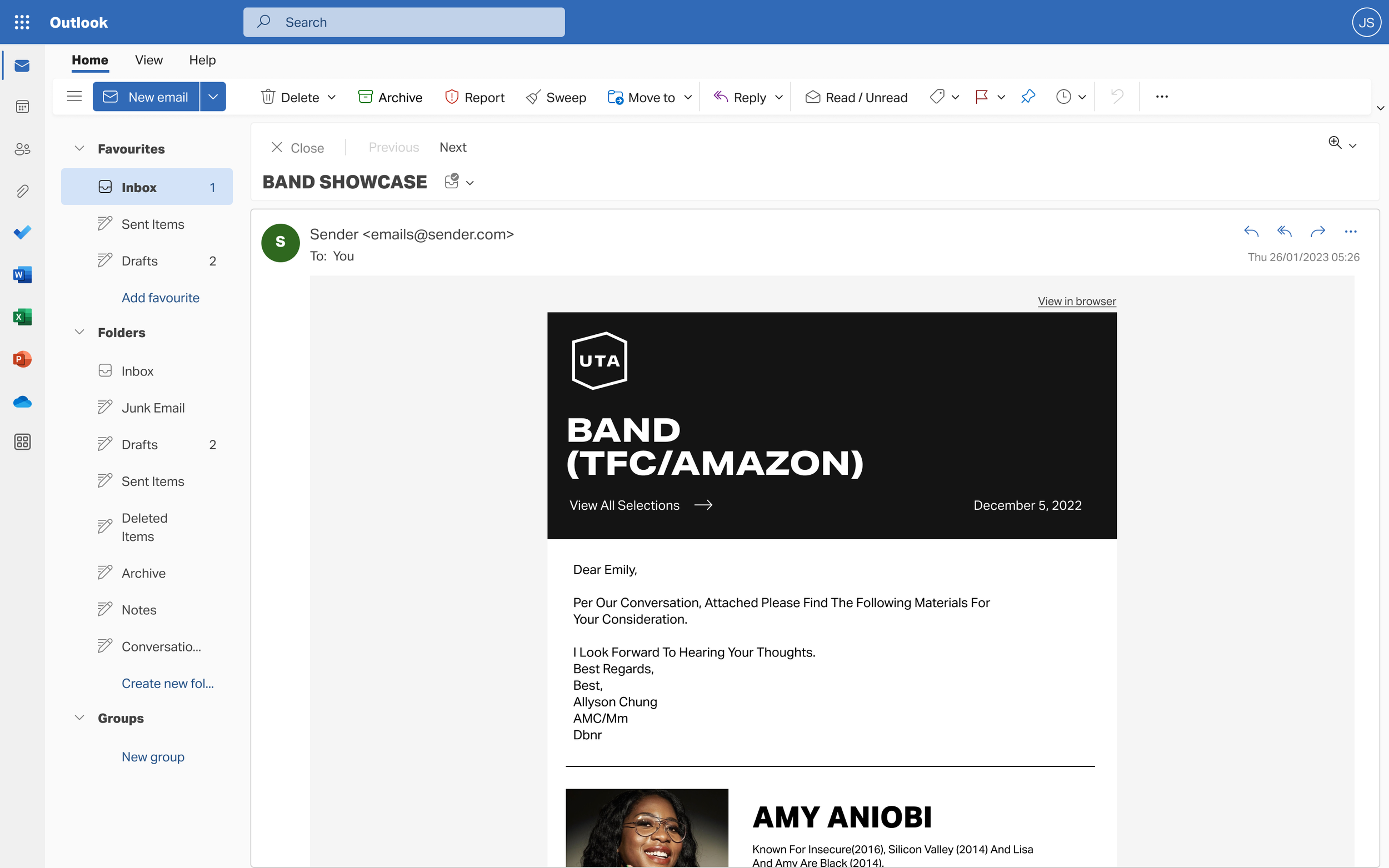Open the Help menu

pos(202,60)
